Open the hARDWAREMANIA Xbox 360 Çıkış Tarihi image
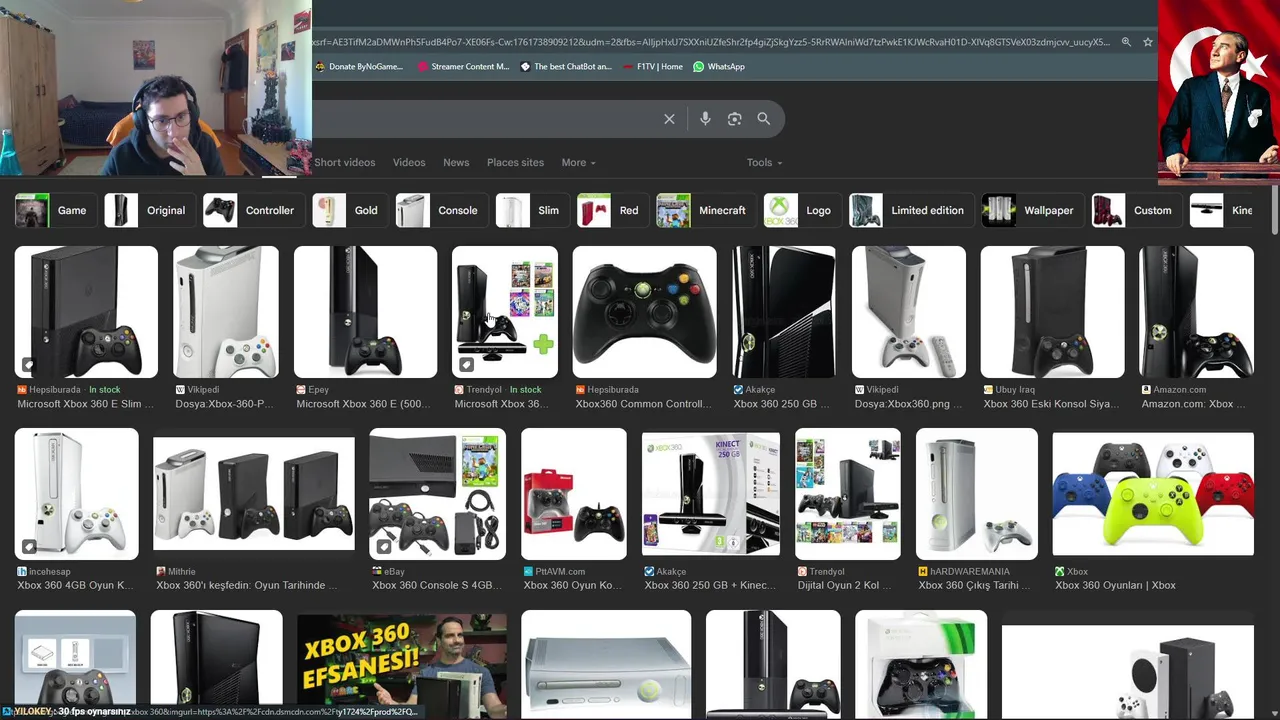 tap(977, 494)
